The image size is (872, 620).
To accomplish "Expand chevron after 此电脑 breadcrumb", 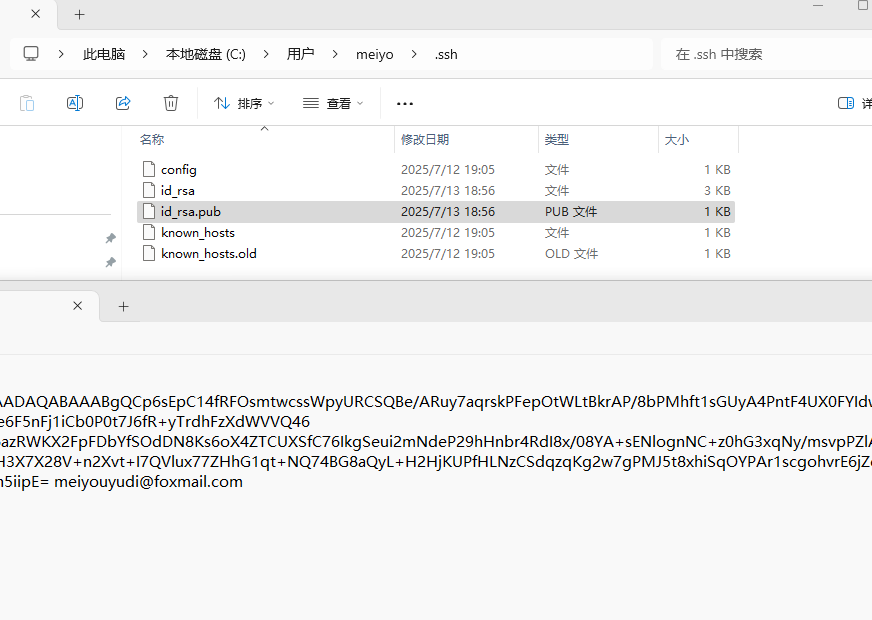I will (145, 54).
